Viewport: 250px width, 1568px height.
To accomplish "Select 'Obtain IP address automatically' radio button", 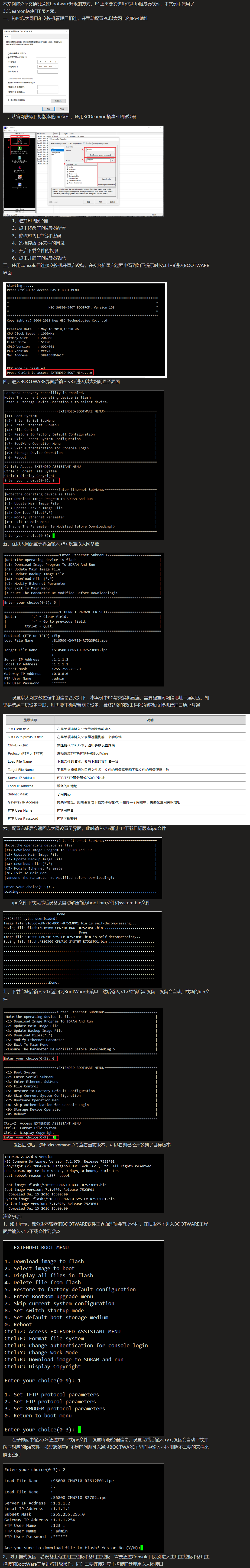I will [9, 54].
